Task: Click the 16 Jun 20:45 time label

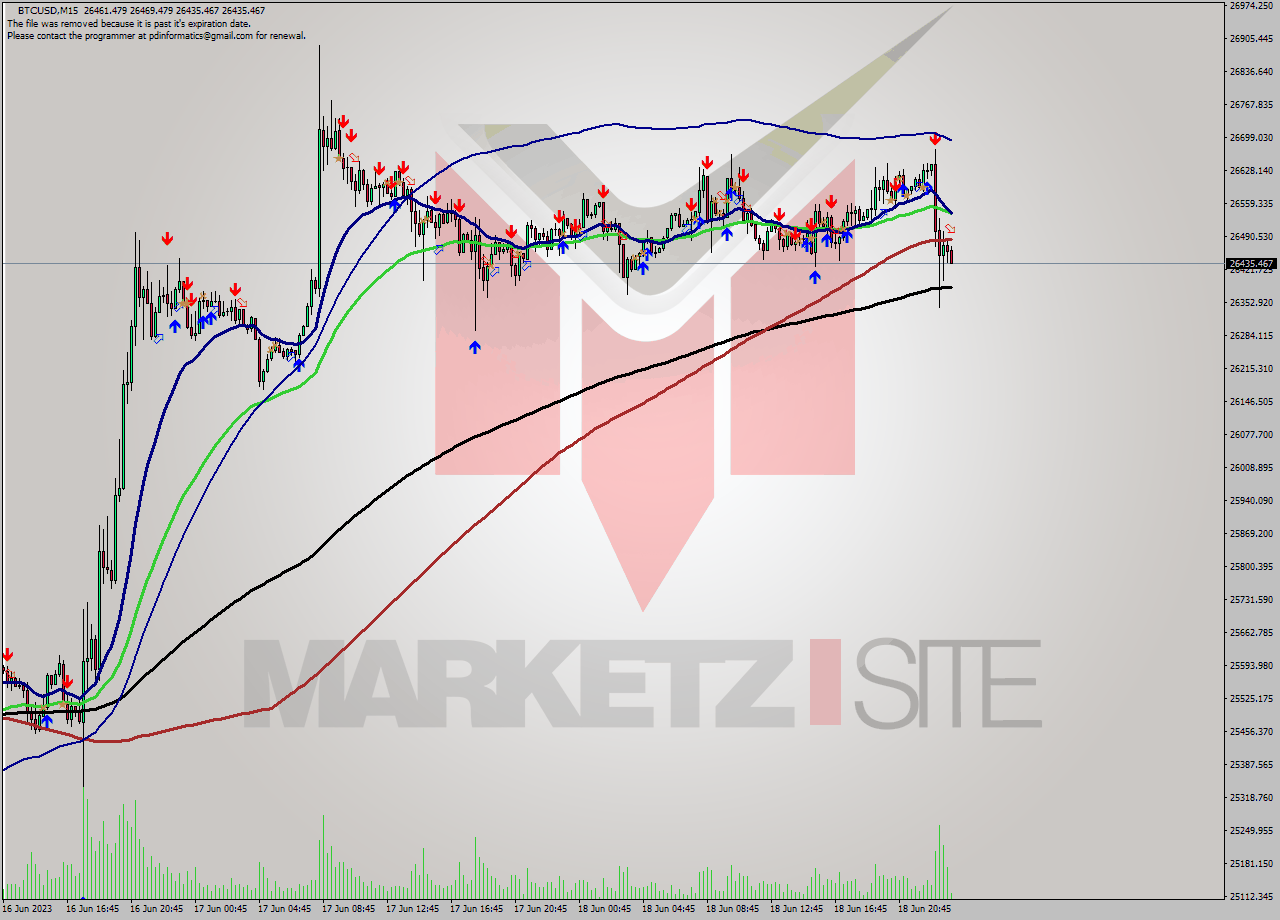Action: [156, 910]
